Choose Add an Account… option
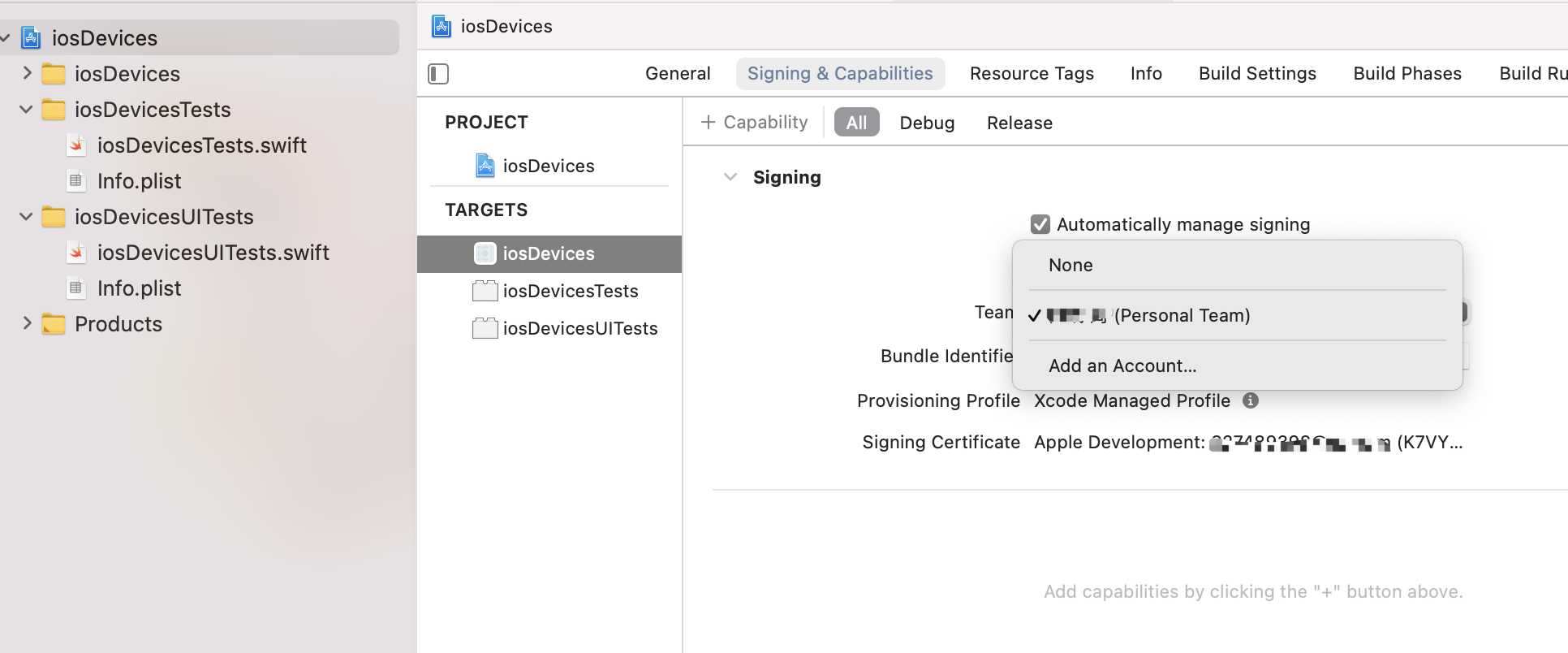 [1122, 366]
